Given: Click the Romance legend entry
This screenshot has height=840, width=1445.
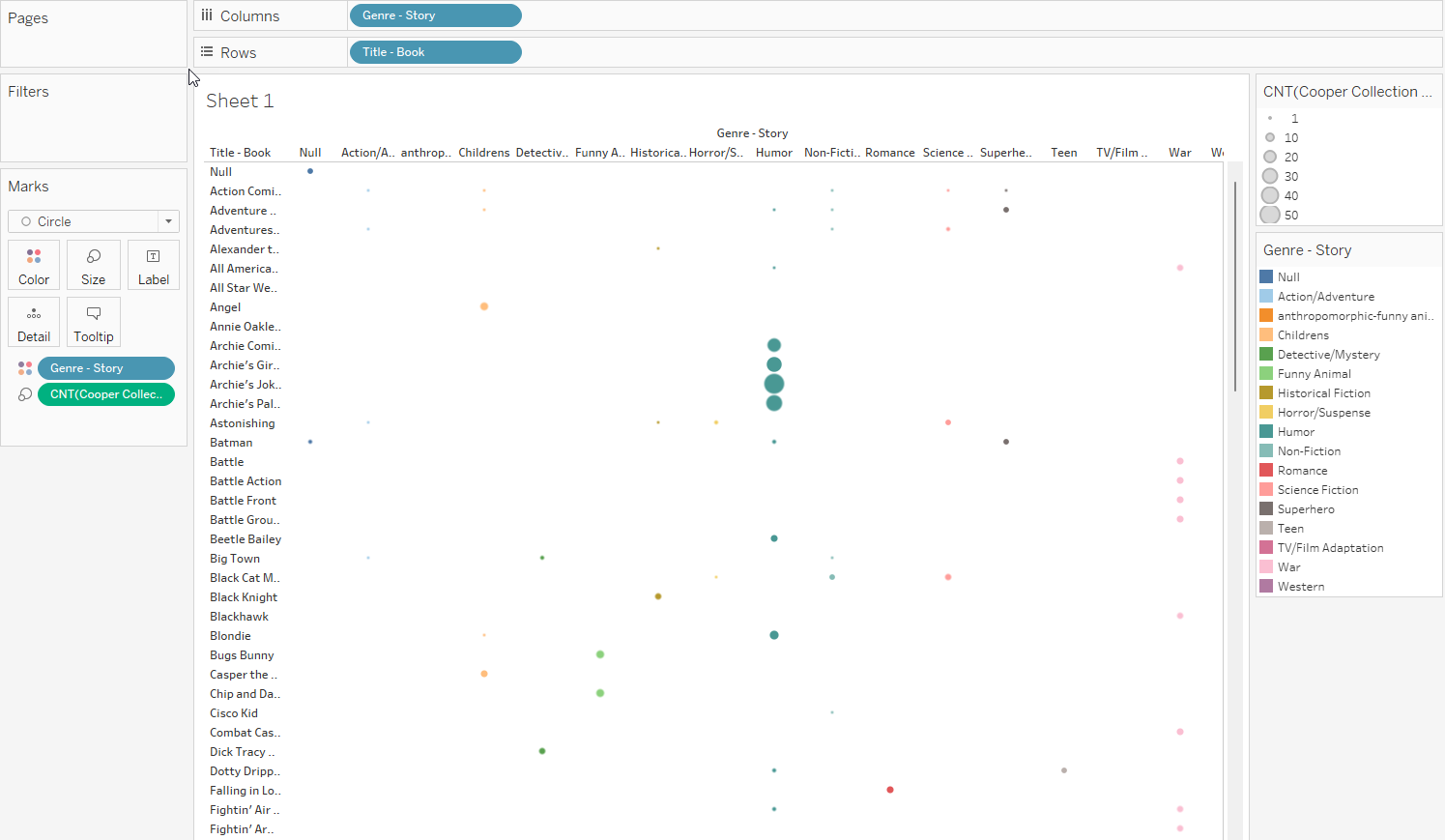Looking at the screenshot, I should point(1300,470).
